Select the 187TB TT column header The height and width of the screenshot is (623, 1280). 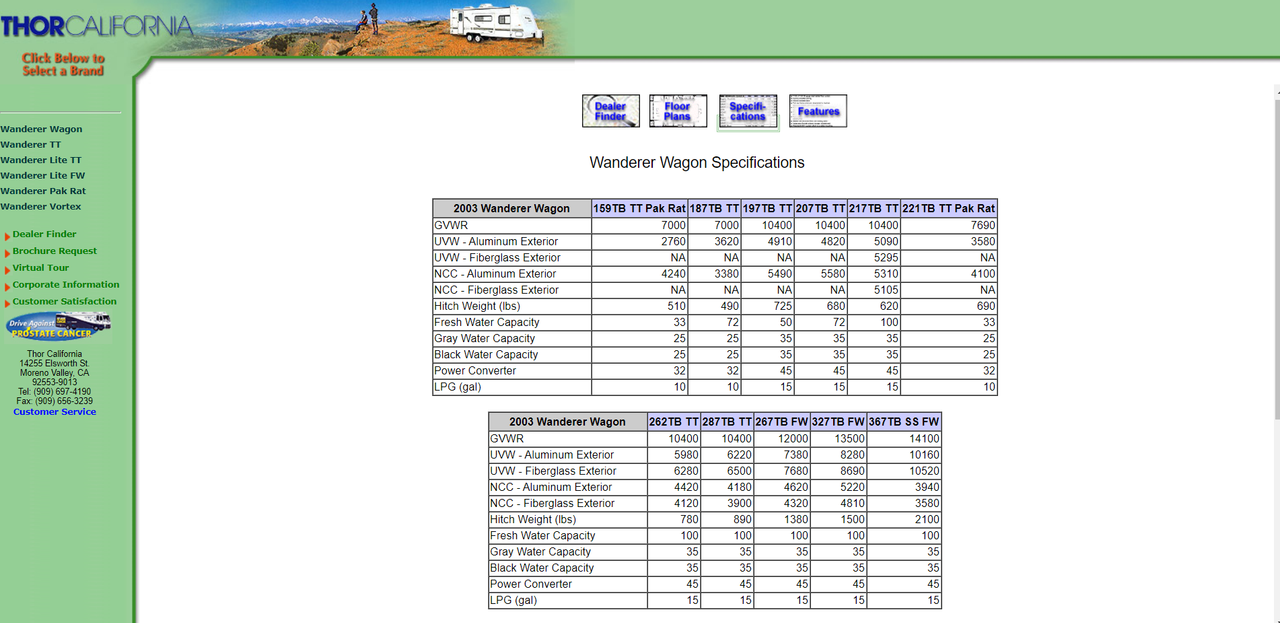[x=714, y=209]
